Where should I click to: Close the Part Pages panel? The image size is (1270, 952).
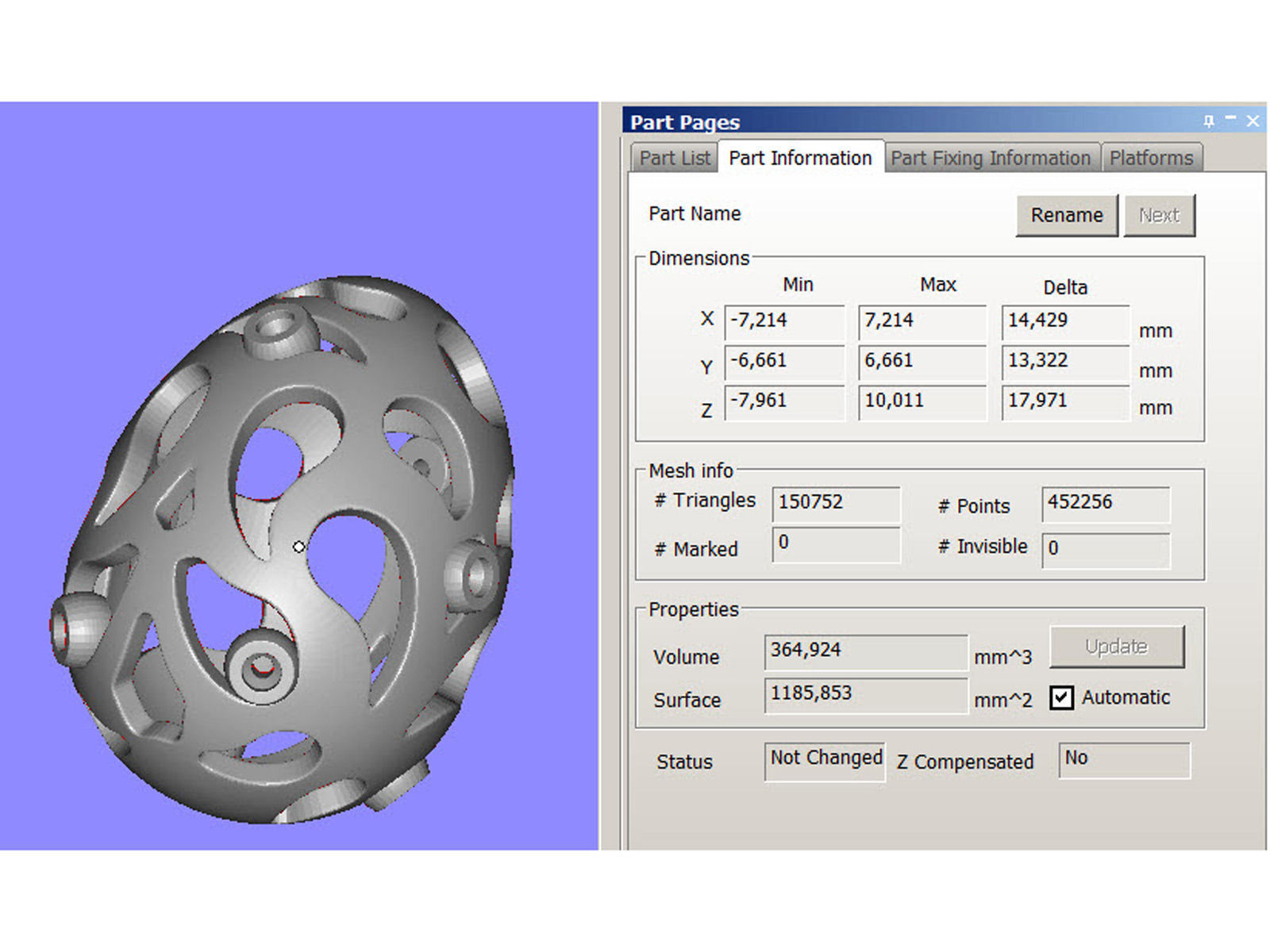point(1253,121)
